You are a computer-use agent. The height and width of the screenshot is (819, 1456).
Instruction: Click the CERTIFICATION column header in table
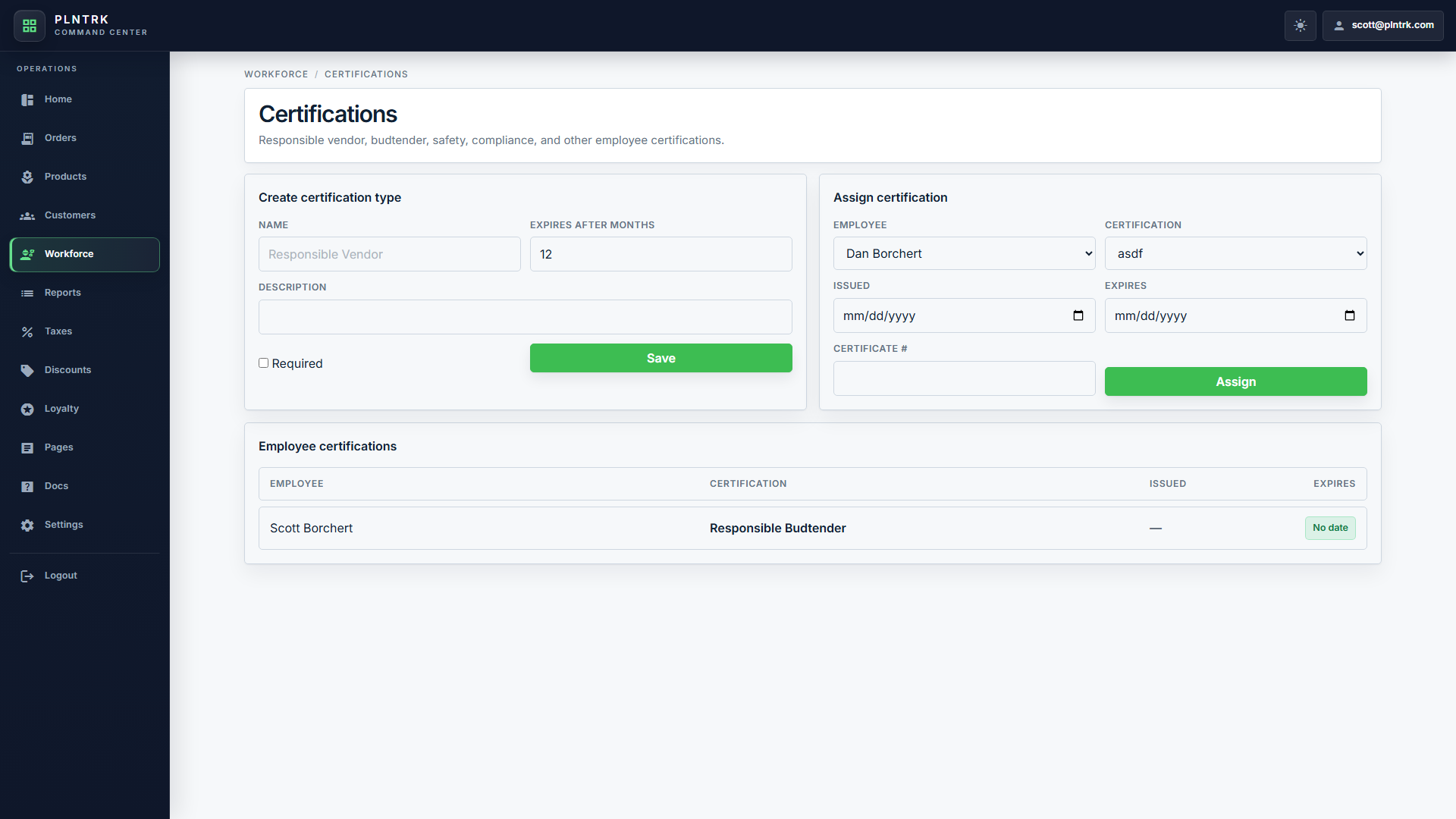click(748, 484)
